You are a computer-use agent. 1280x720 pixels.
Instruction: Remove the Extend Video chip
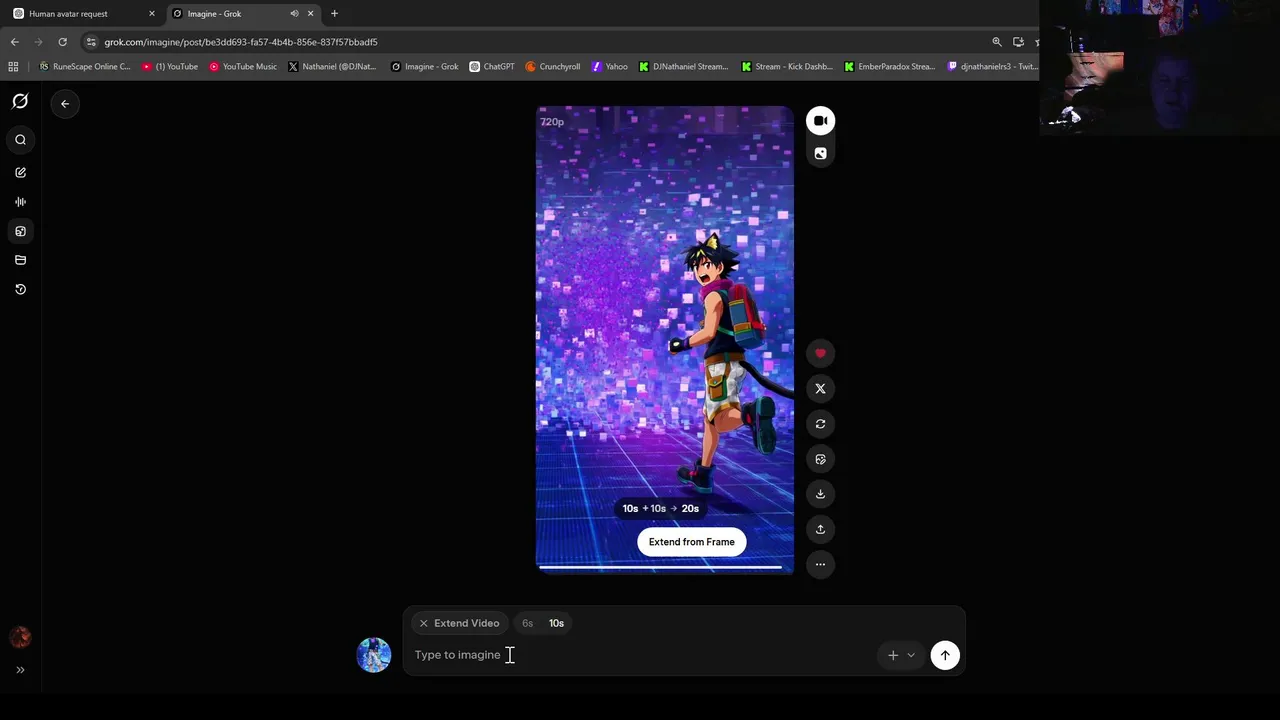[423, 623]
